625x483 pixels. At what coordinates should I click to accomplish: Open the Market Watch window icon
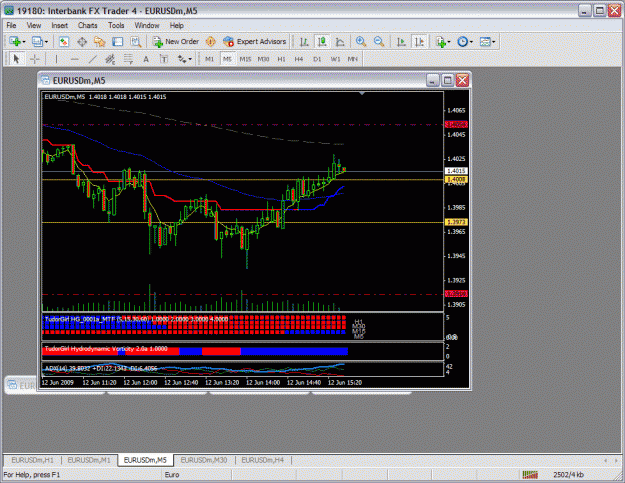64,41
